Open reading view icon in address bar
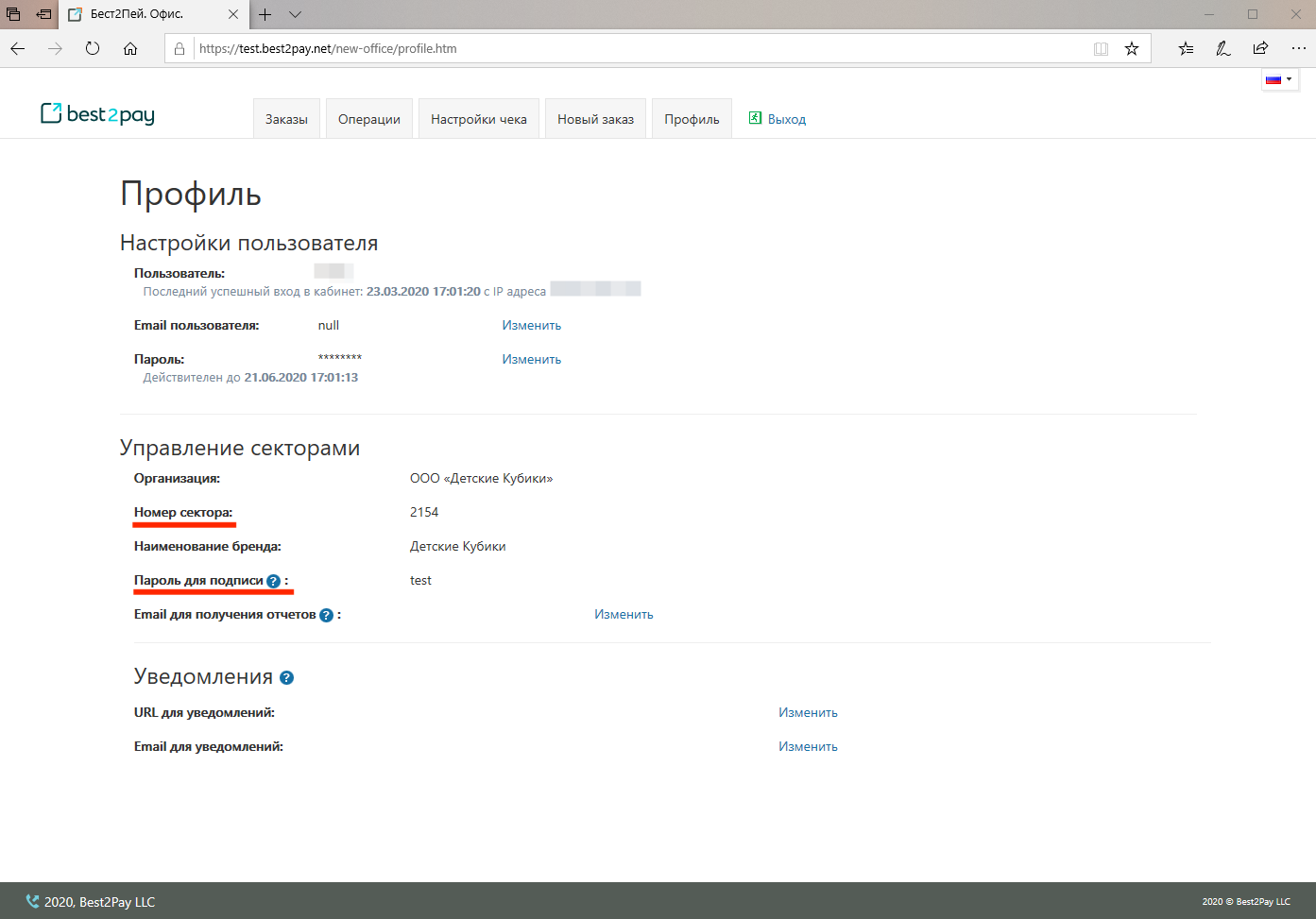 [x=1101, y=49]
